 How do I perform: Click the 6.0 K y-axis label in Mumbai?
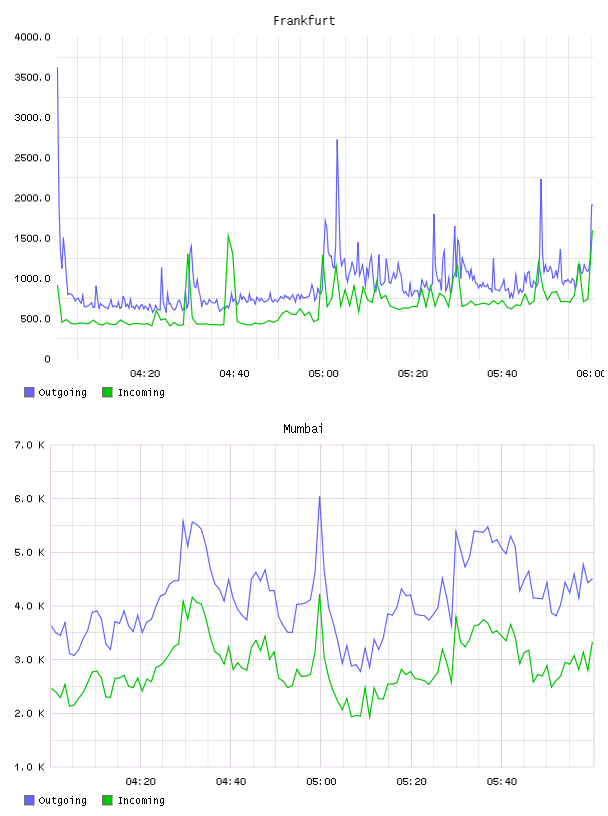[x=30, y=499]
